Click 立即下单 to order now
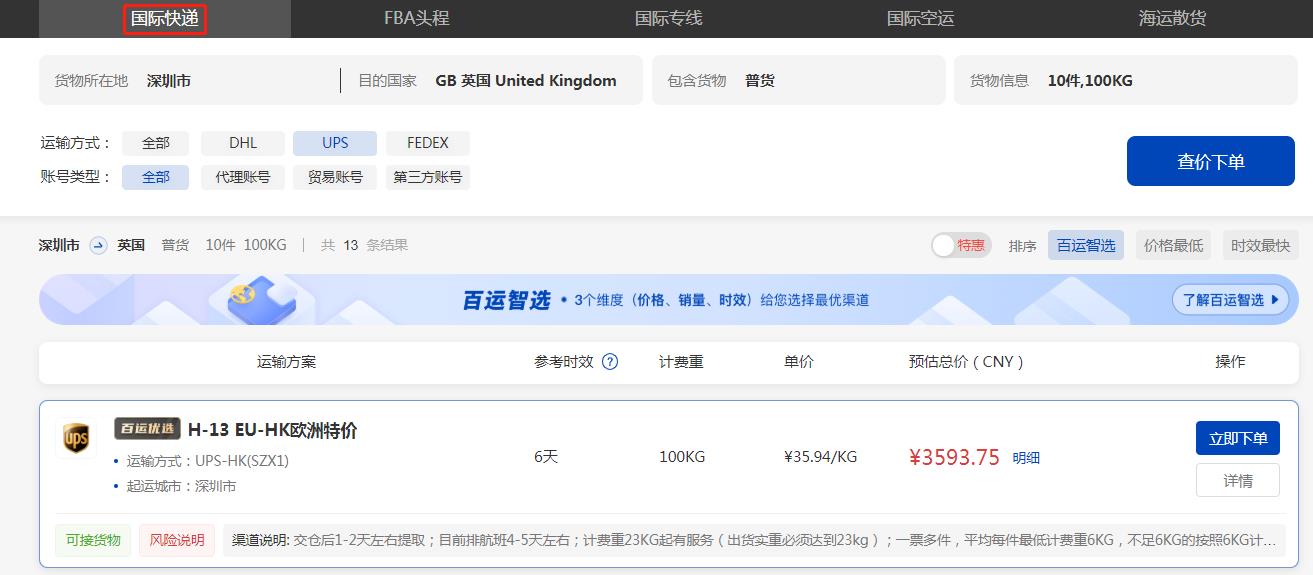 point(1237,438)
